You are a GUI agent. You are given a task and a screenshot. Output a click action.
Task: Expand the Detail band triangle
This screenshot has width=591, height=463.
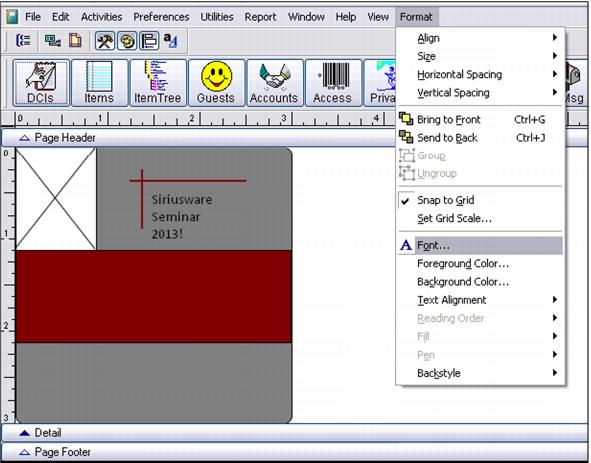point(24,433)
